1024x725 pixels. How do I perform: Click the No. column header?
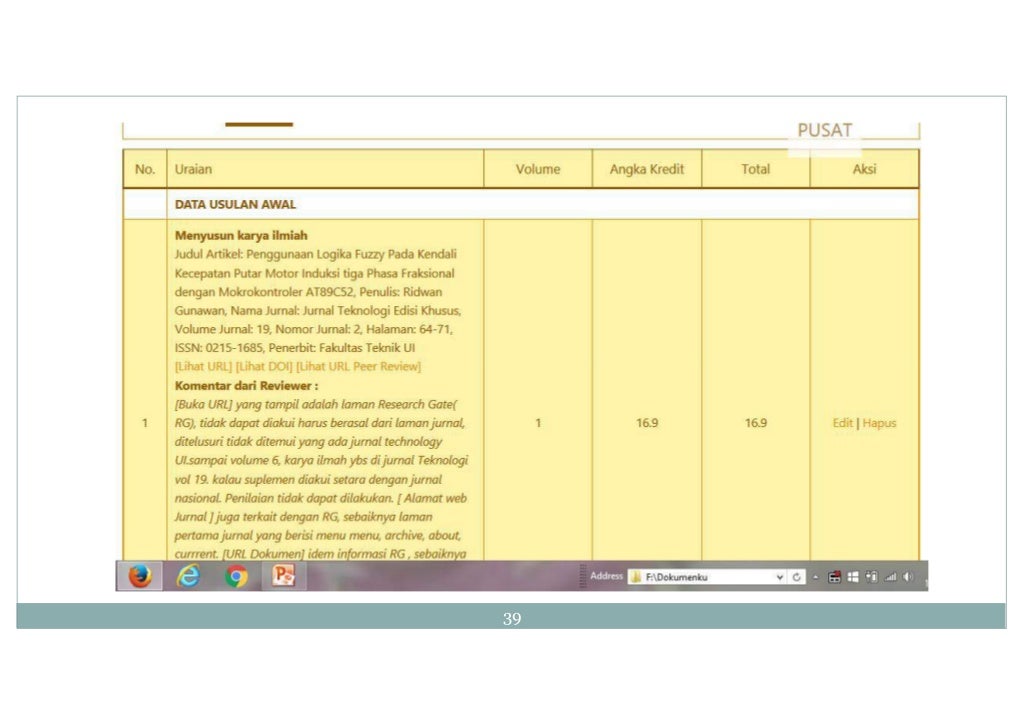(x=145, y=169)
